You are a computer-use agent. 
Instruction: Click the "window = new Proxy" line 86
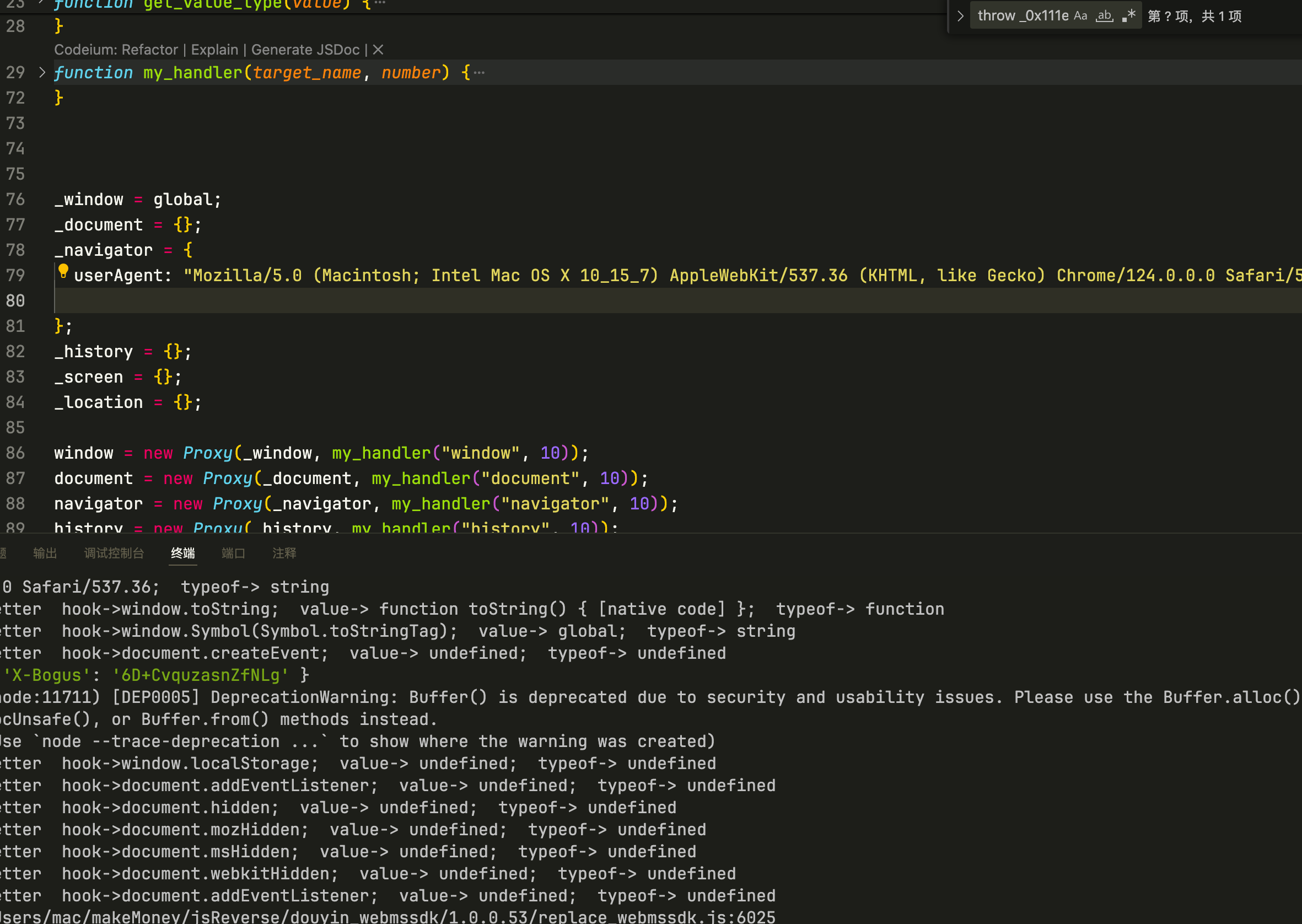point(321,454)
